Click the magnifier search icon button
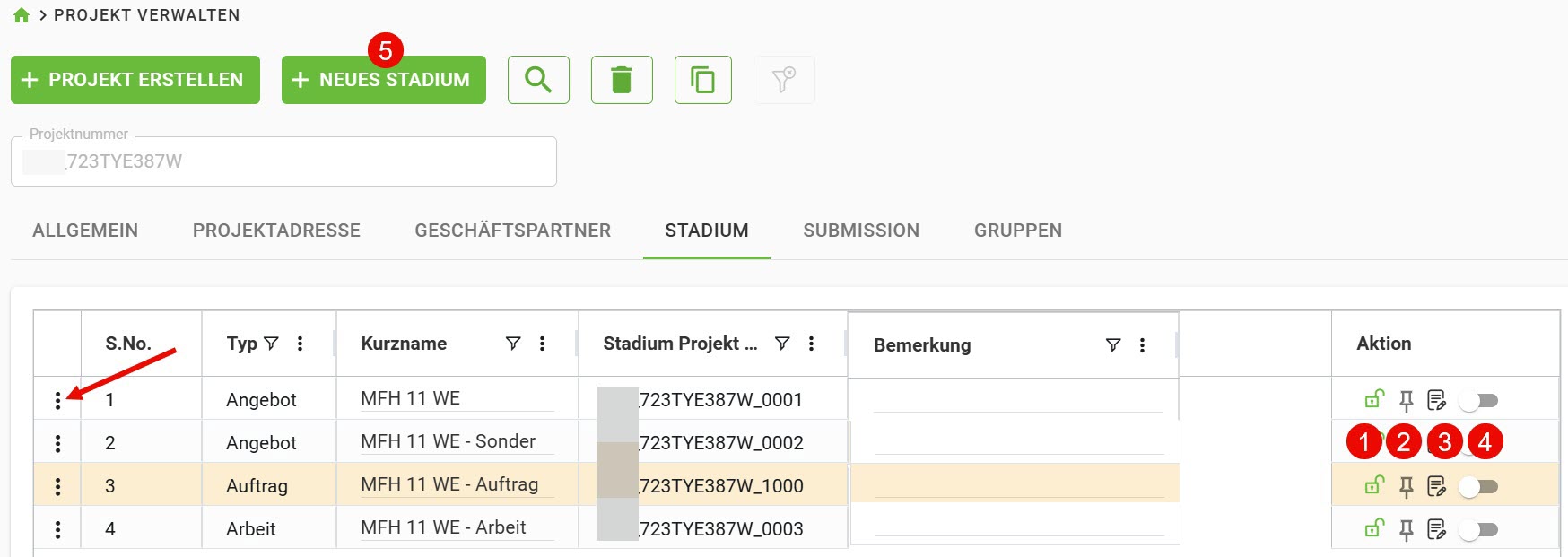The height and width of the screenshot is (557, 1568). [x=538, y=80]
